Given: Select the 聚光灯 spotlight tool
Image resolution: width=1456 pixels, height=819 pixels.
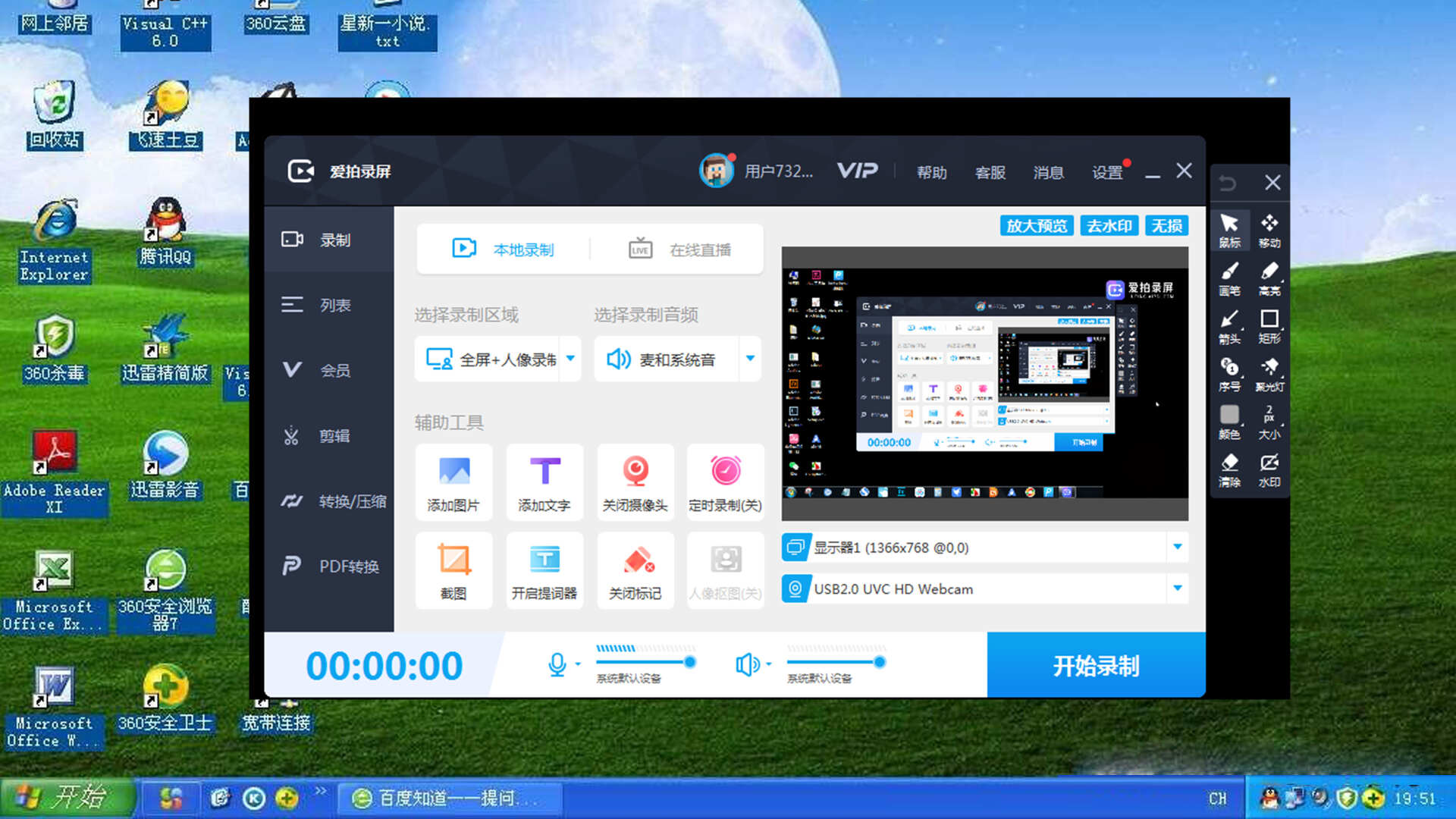Looking at the screenshot, I should 1269,374.
